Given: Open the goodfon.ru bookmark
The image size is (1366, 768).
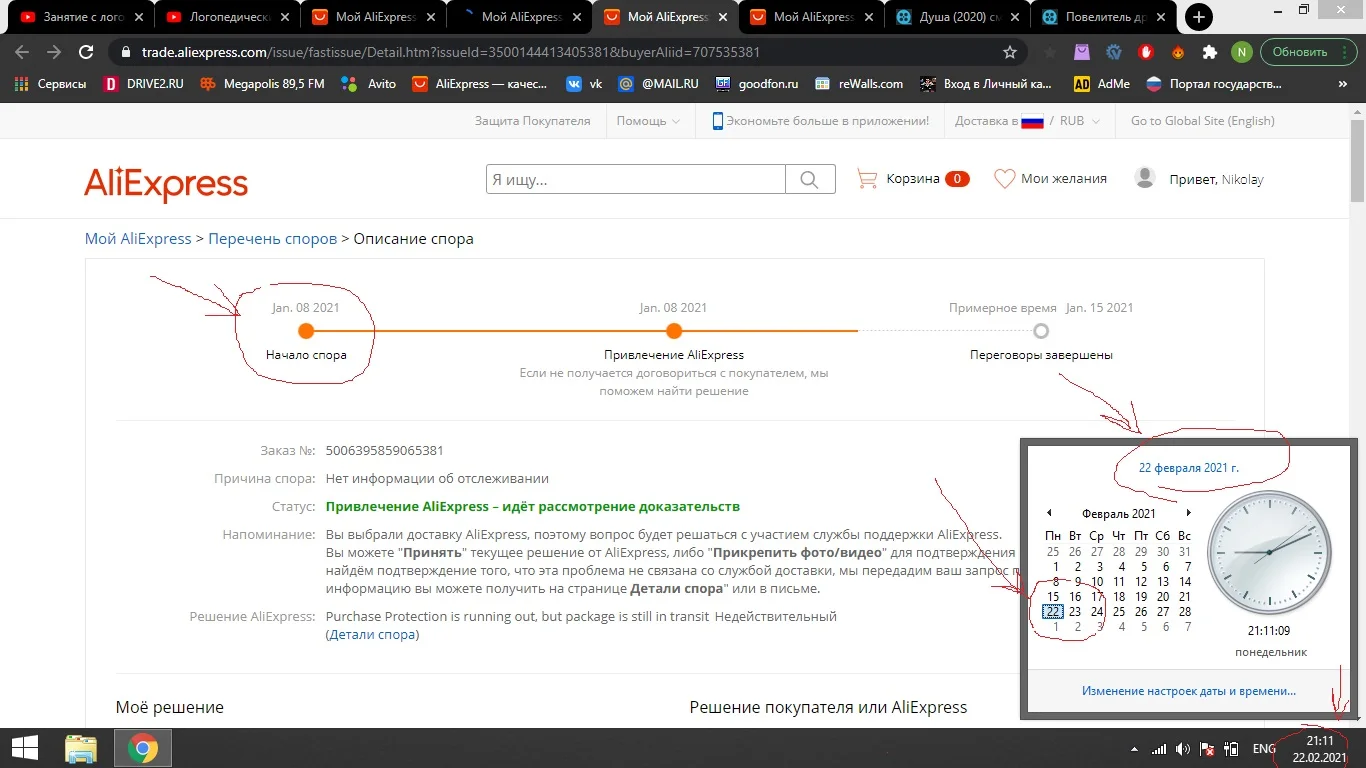Looking at the screenshot, I should click(x=757, y=84).
